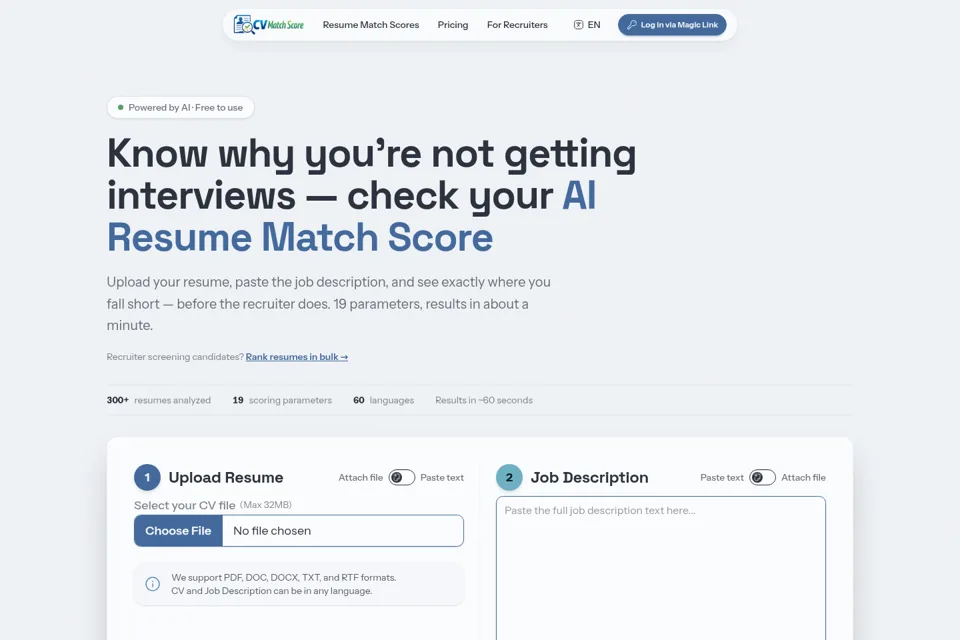Click the supported formats note text

(x=283, y=584)
